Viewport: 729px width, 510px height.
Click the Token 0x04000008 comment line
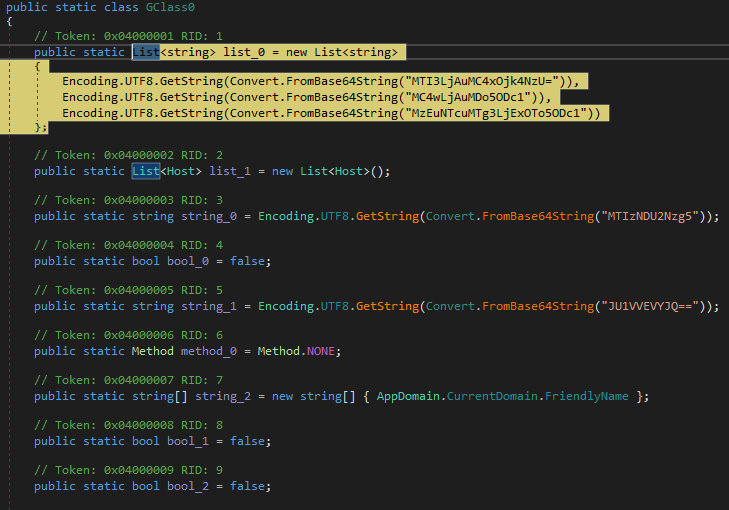tap(128, 425)
